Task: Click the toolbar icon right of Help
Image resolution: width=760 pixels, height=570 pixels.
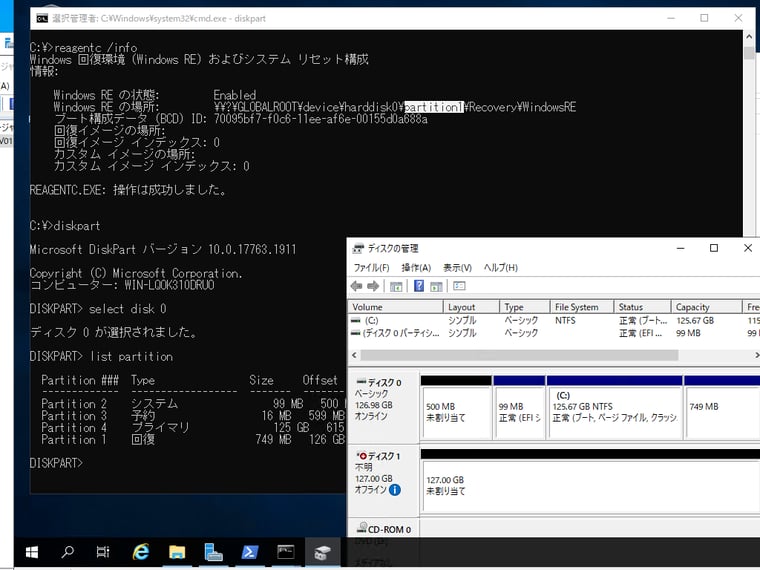Action: point(436,286)
